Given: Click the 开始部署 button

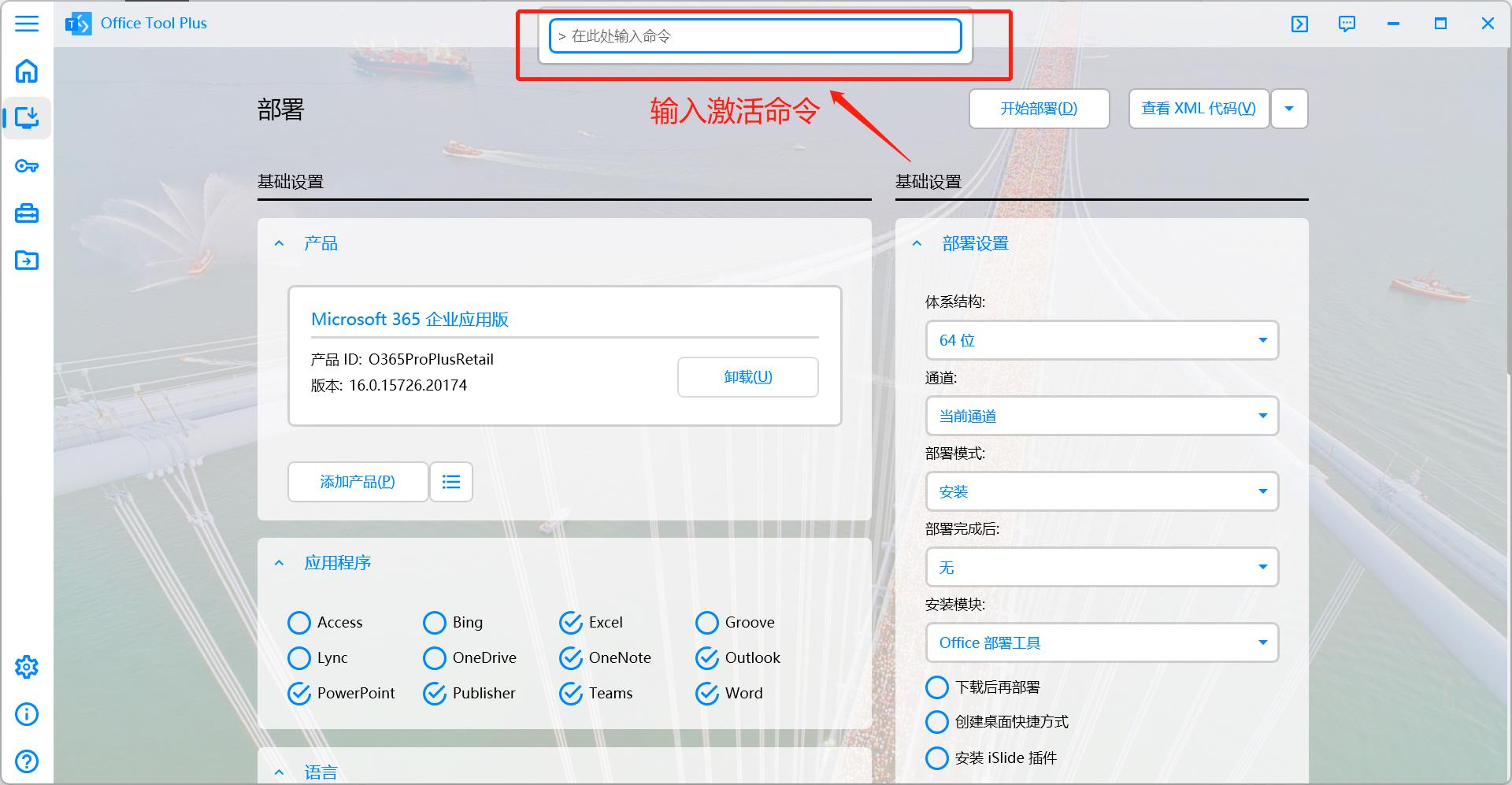Looking at the screenshot, I should pyautogui.click(x=1038, y=109).
